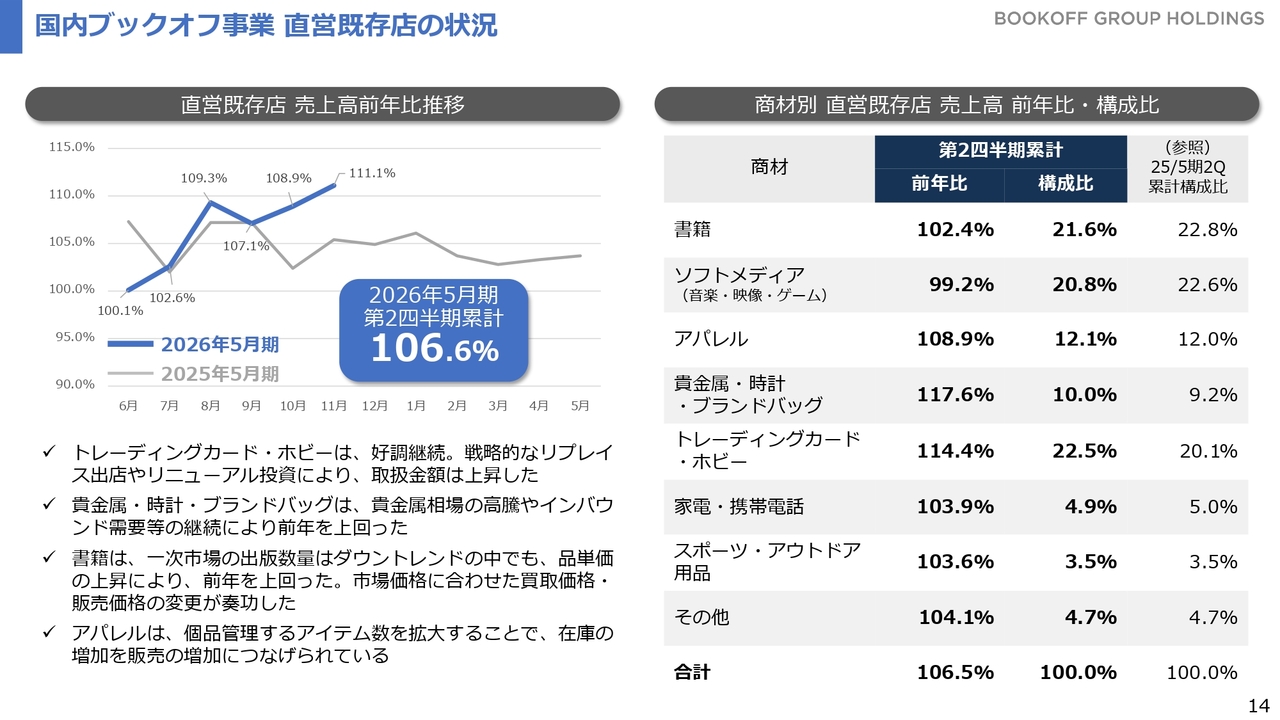Click the 第2四半期累計 table header
Screen dimensions: 1280x720
pos(1000,151)
